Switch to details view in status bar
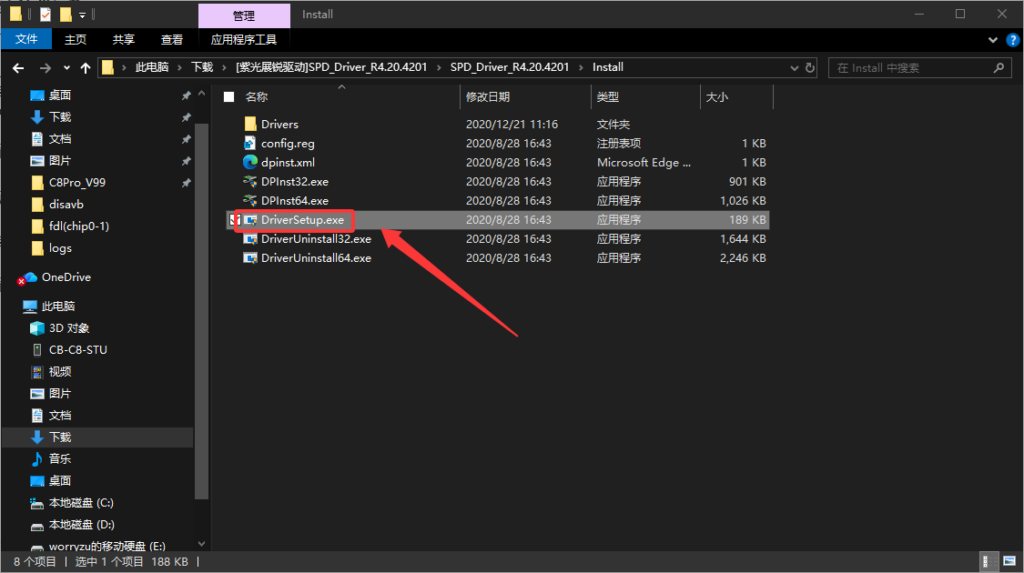Image resolution: width=1024 pixels, height=573 pixels. click(989, 561)
